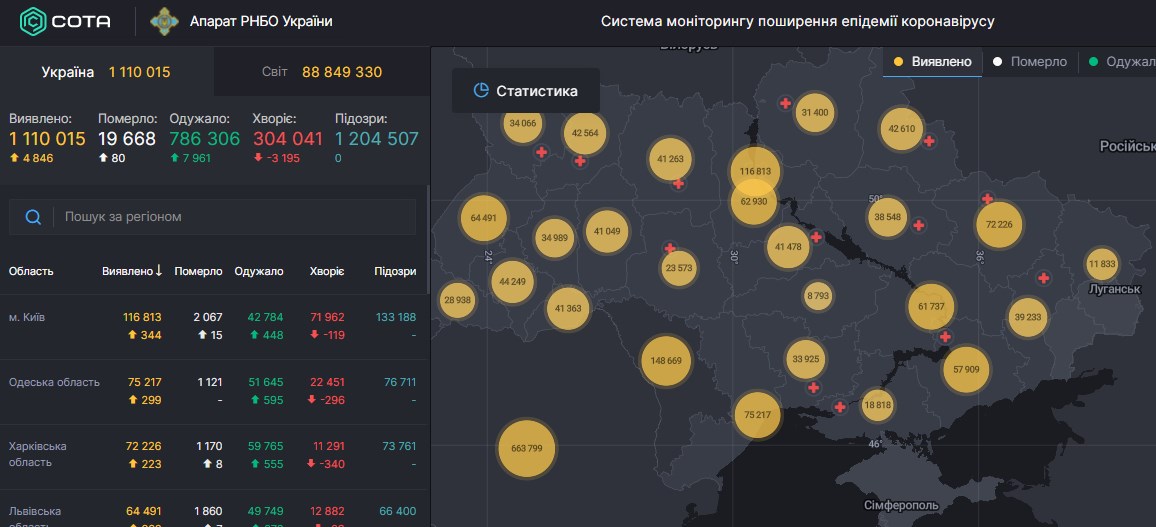Click the white dot beside Померло tab

pyautogui.click(x=997, y=62)
